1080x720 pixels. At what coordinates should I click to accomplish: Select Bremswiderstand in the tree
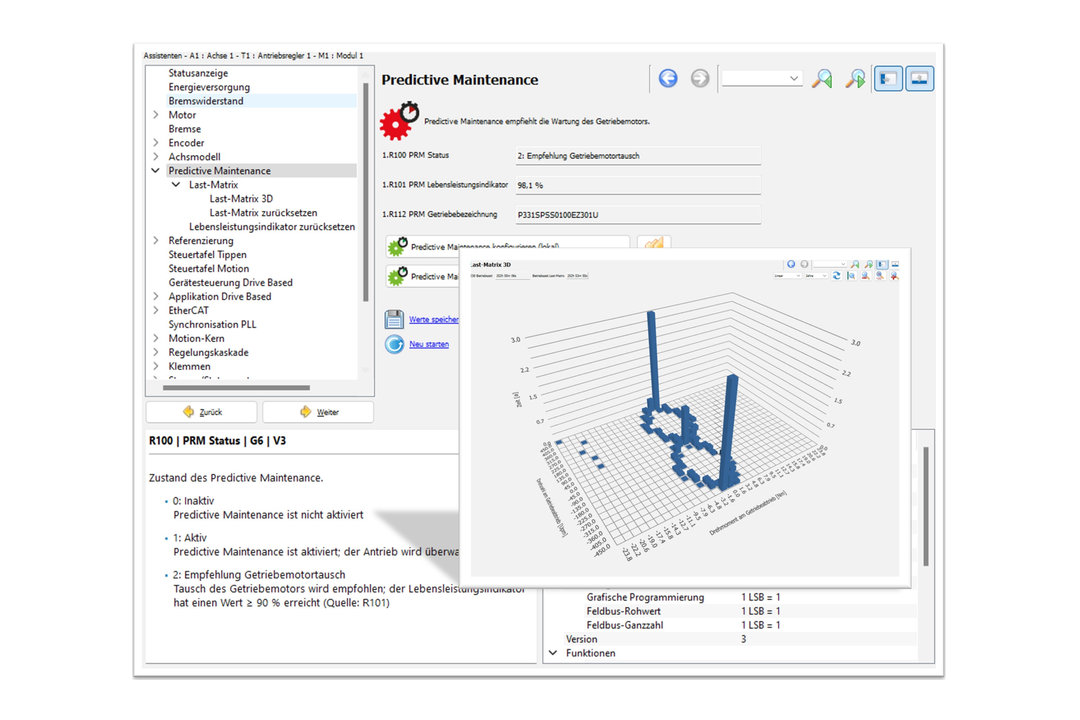point(205,101)
